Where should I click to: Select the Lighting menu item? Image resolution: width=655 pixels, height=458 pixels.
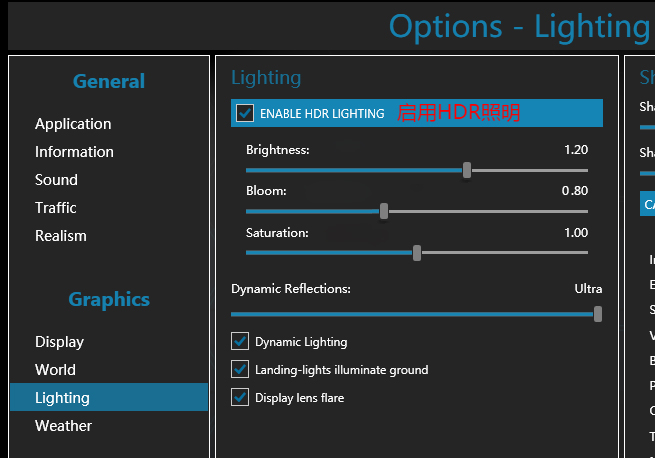point(62,398)
